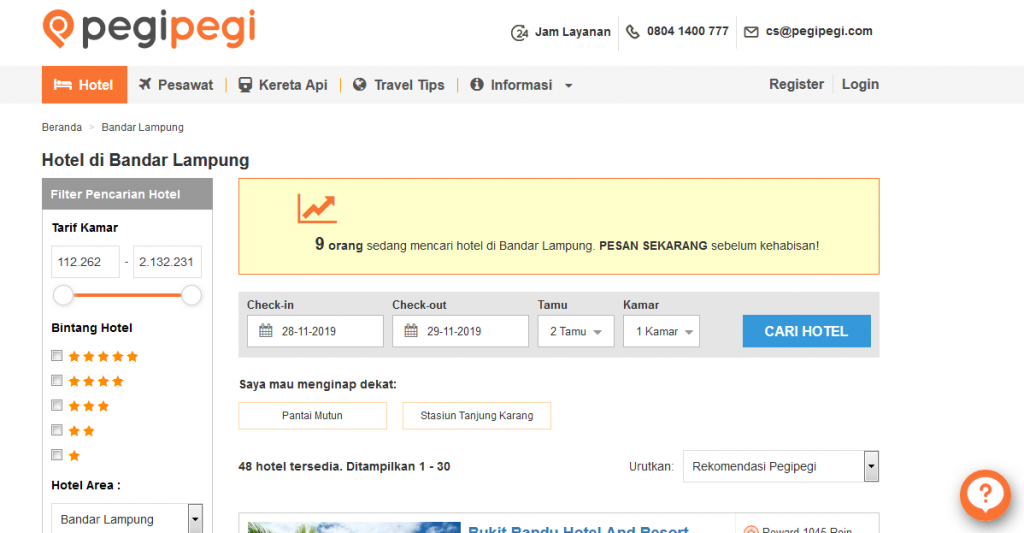The image size is (1024, 533).
Task: Tick the three-star hotel checkbox
Action: pyautogui.click(x=57, y=405)
